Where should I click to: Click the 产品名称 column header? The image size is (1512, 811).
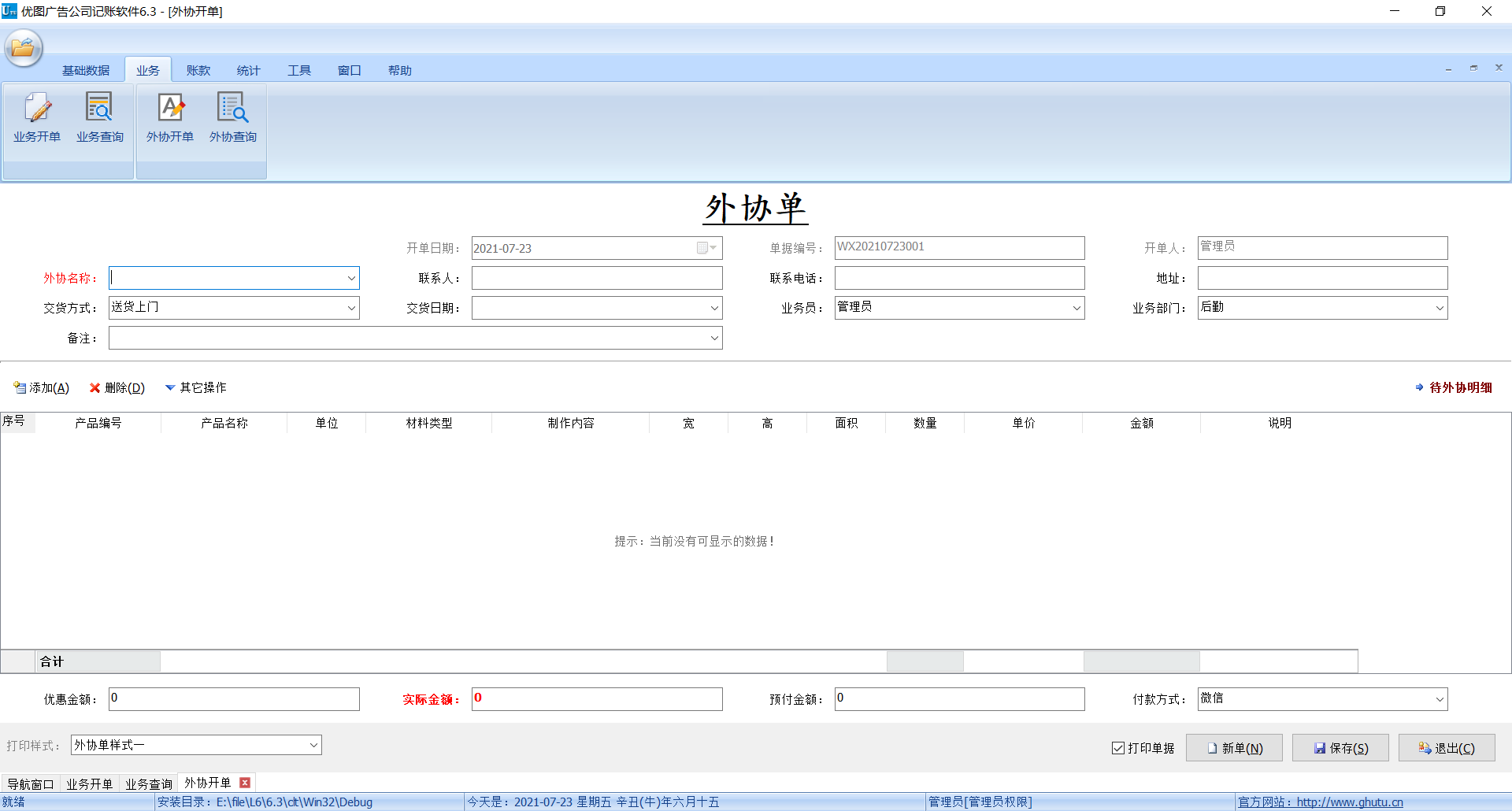[224, 423]
